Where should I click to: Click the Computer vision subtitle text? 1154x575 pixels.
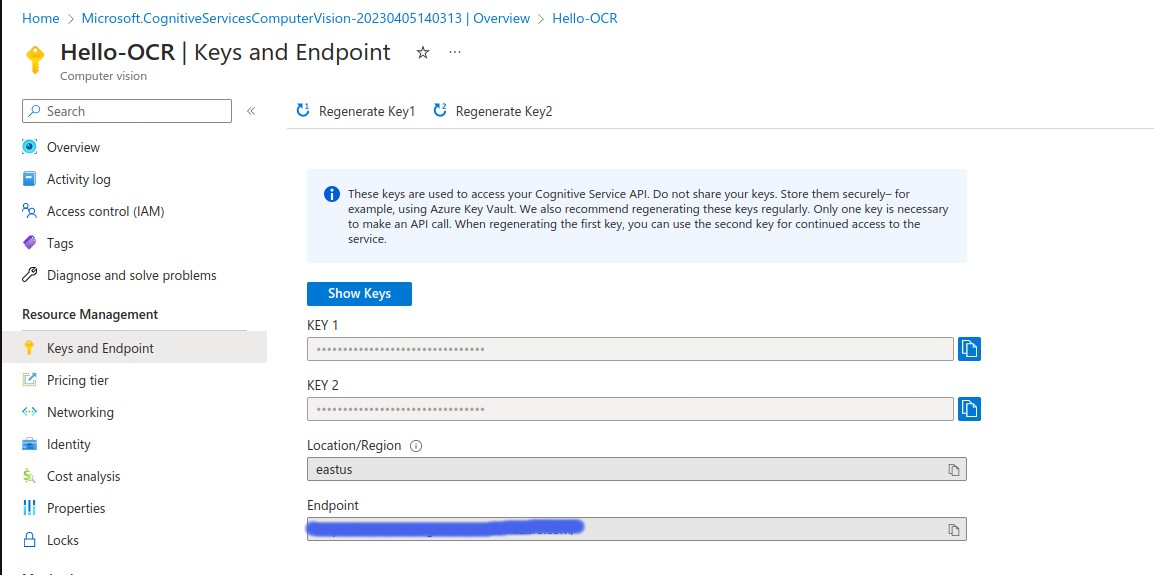pyautogui.click(x=103, y=76)
